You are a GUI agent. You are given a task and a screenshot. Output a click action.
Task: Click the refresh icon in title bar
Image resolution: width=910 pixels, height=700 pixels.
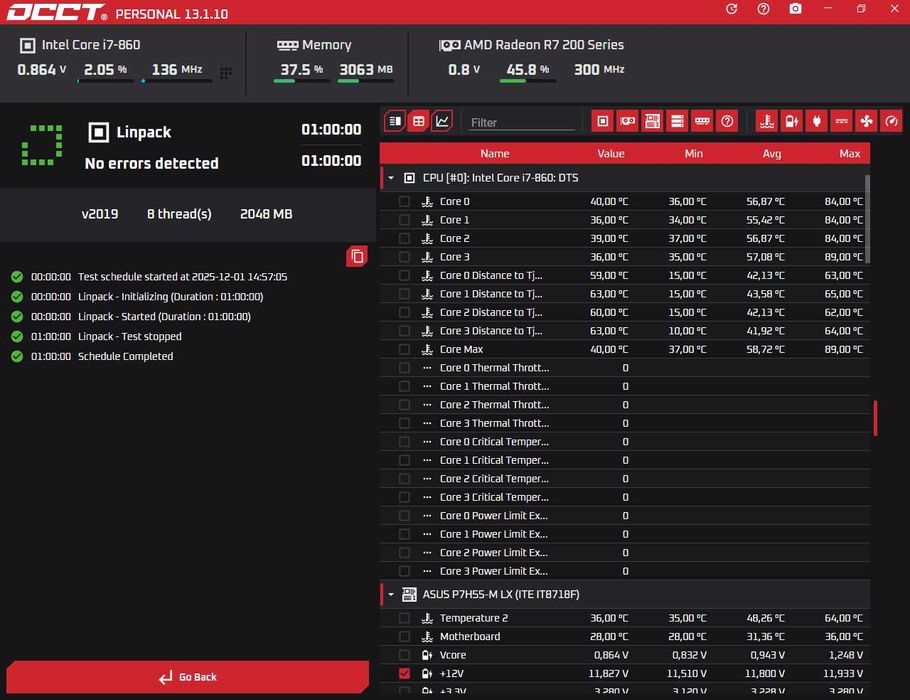tap(731, 9)
